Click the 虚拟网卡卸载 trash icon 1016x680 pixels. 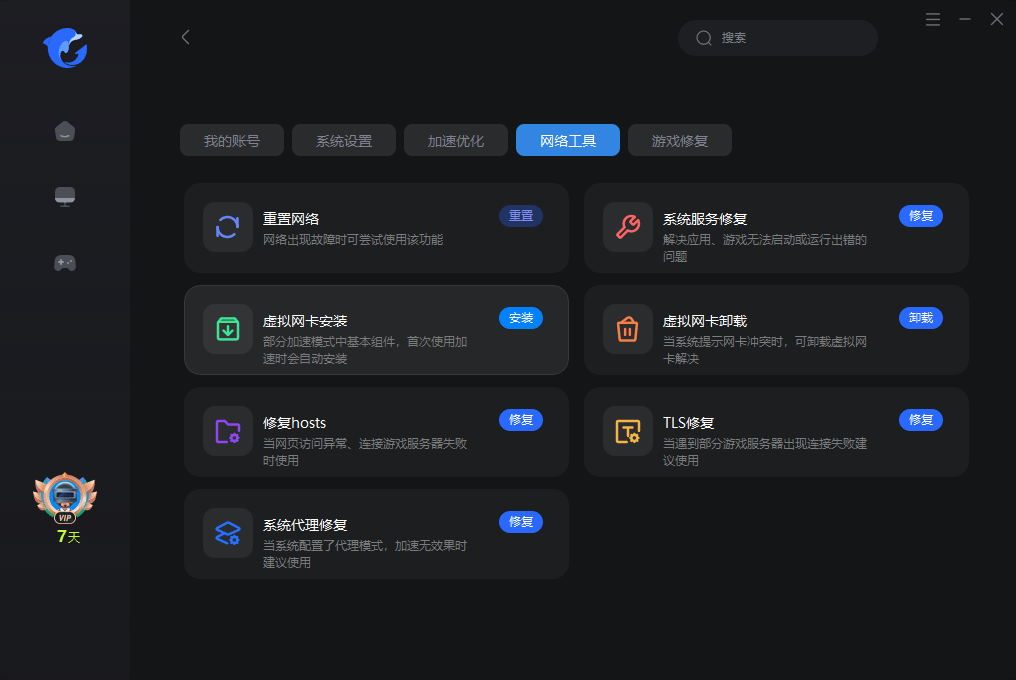tap(627, 329)
